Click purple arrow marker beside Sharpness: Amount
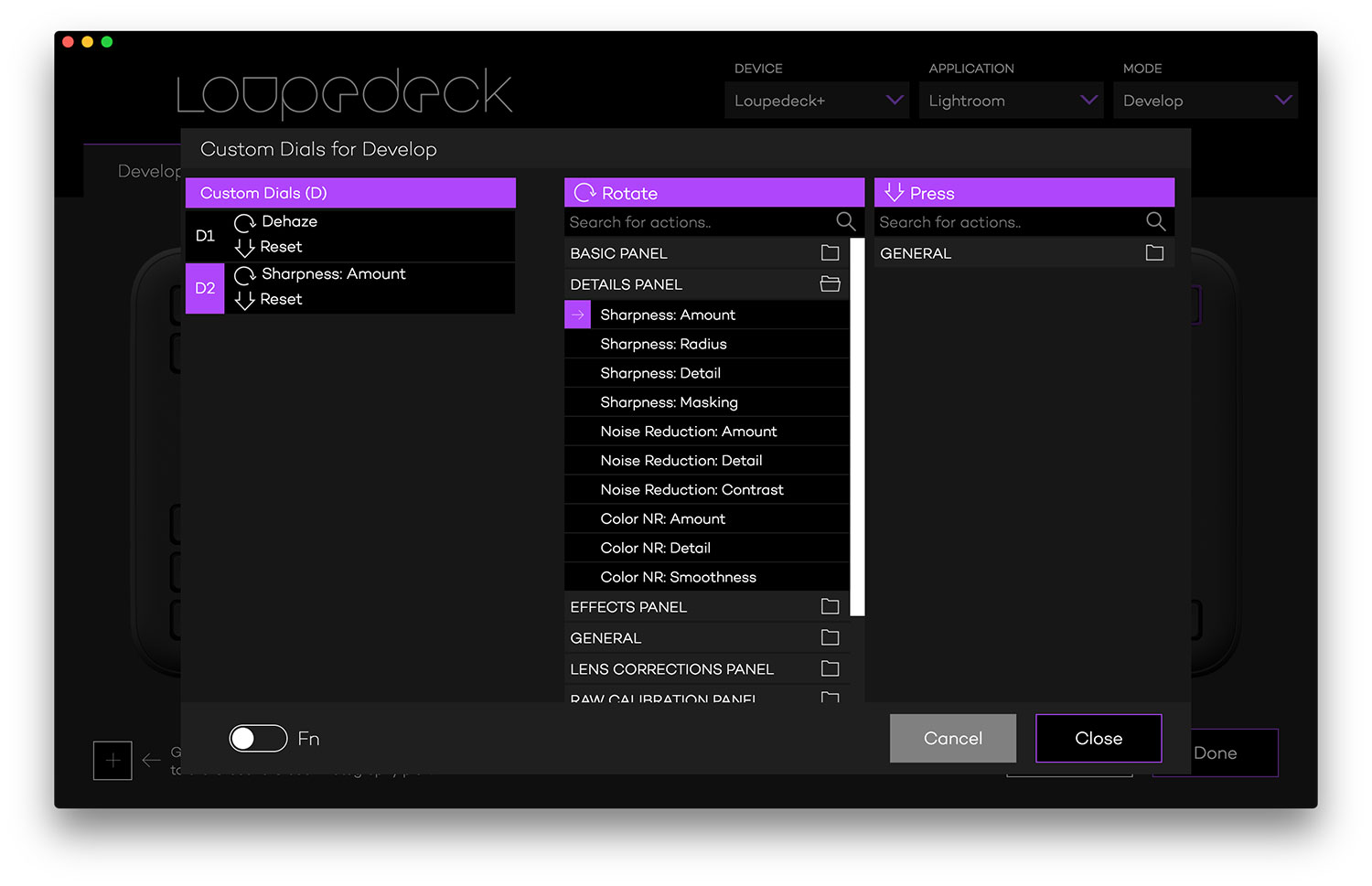 (577, 315)
